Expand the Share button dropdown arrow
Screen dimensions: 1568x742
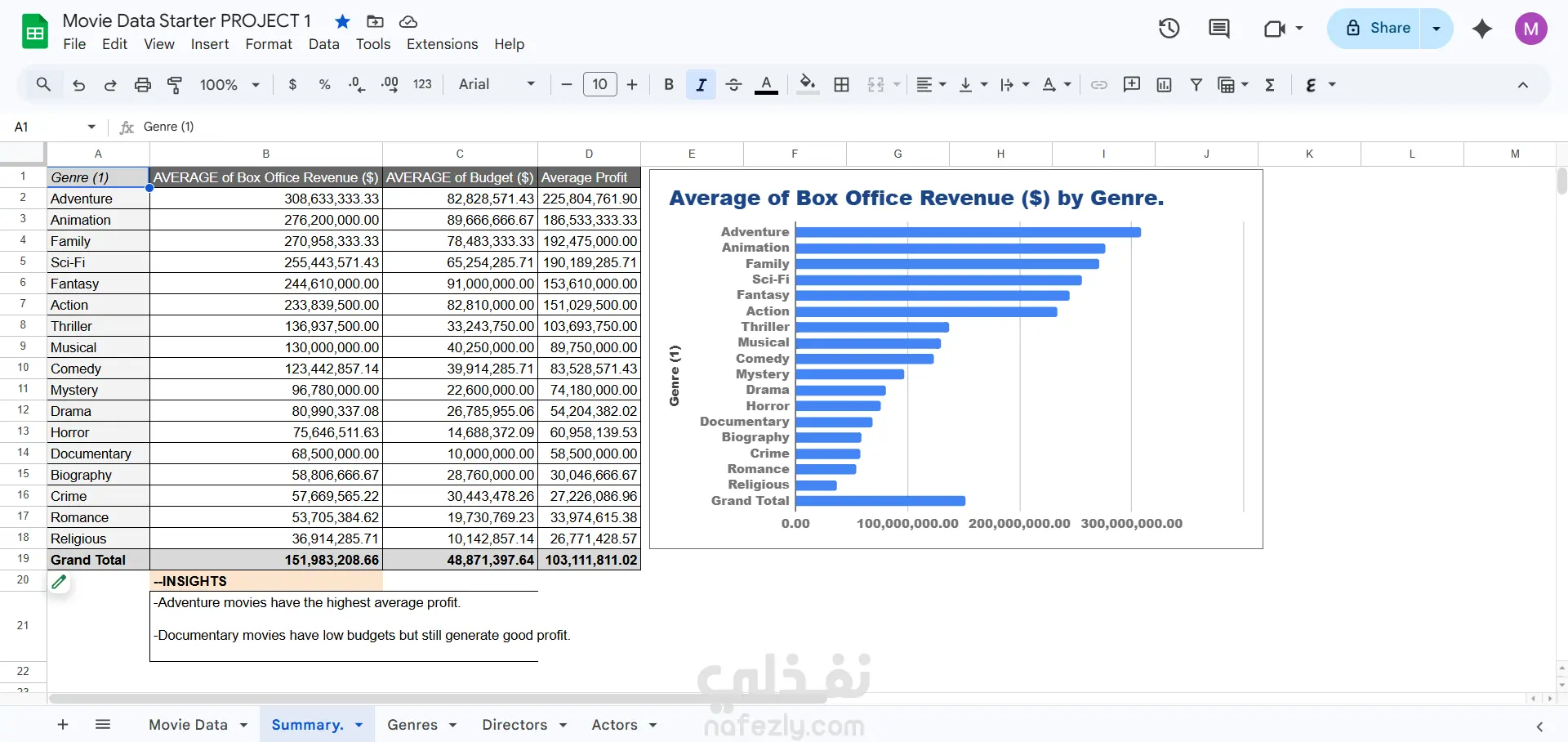(x=1437, y=29)
